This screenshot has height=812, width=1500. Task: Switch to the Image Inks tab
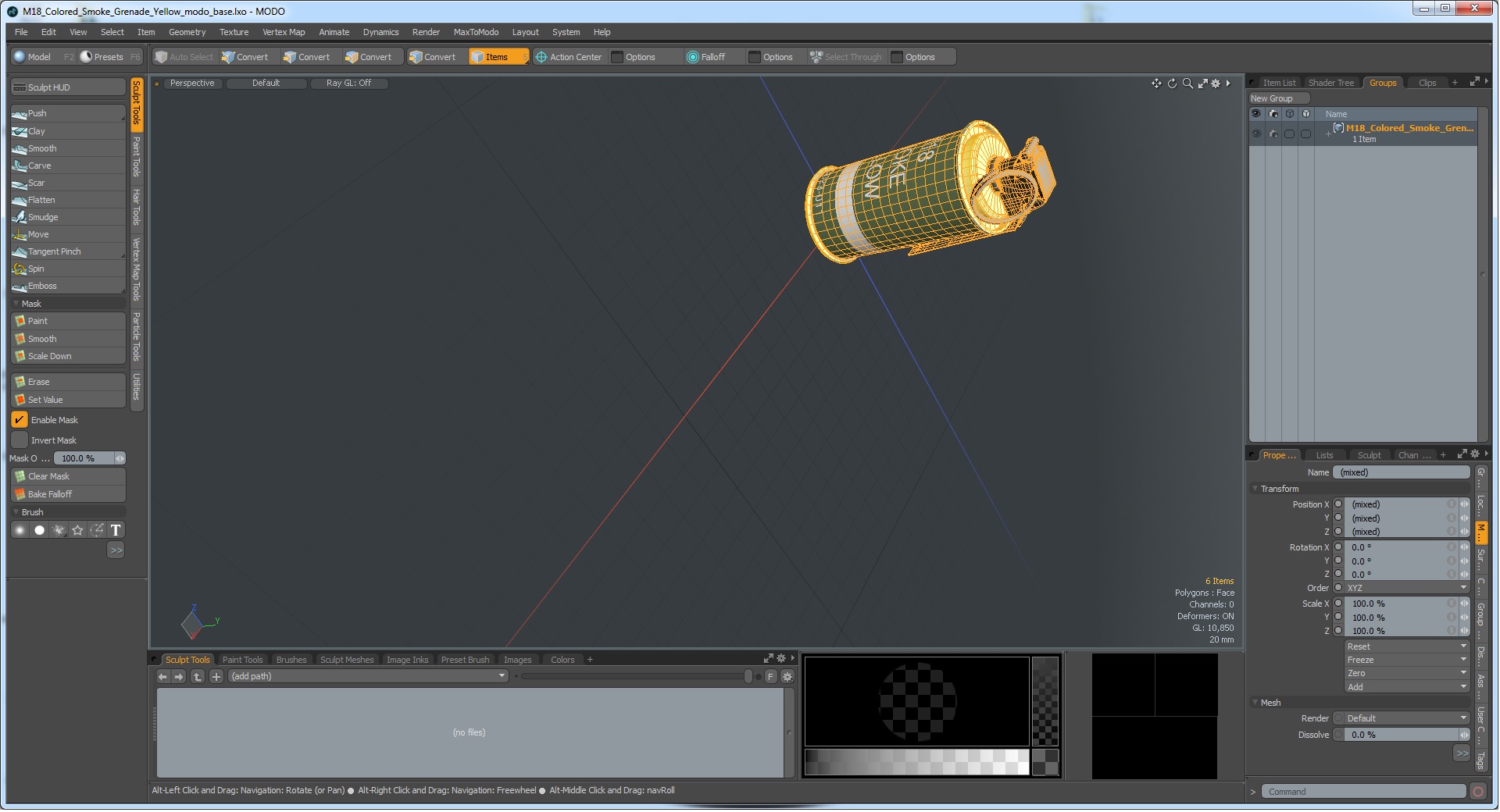click(x=407, y=660)
